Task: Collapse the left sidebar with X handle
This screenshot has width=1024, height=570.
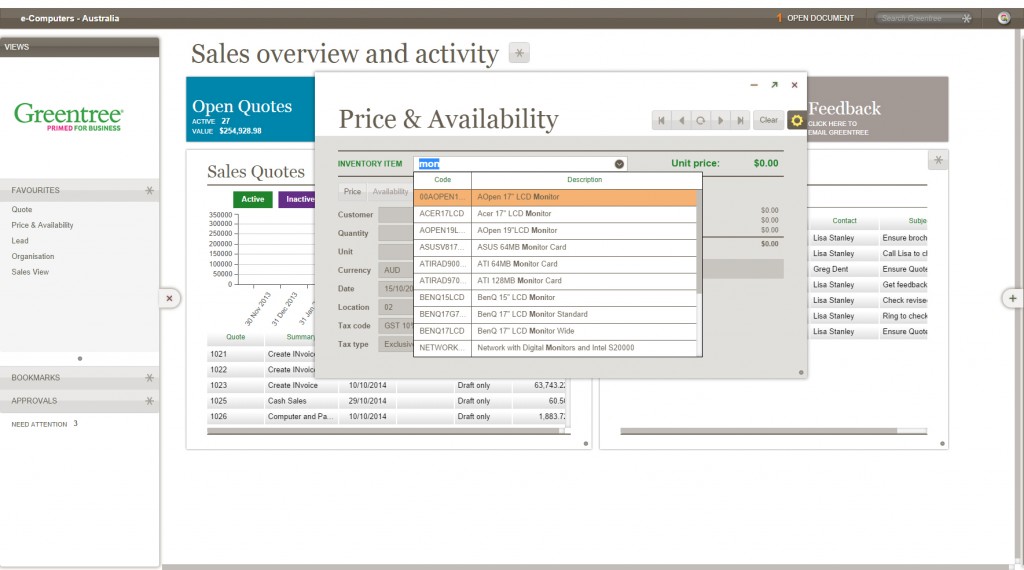Action: pyautogui.click(x=169, y=298)
